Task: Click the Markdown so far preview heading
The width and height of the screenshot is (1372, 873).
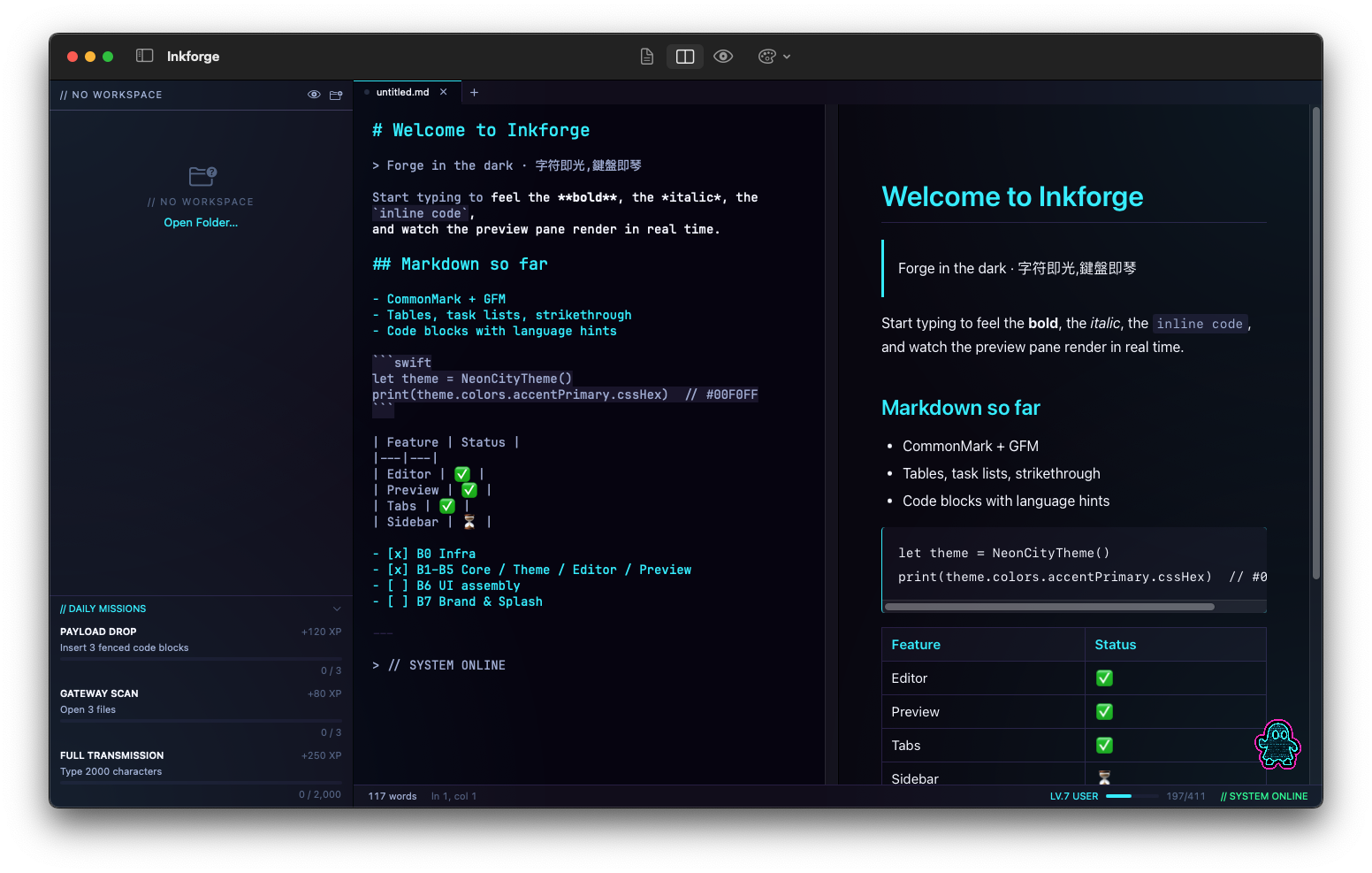Action: coord(961,408)
